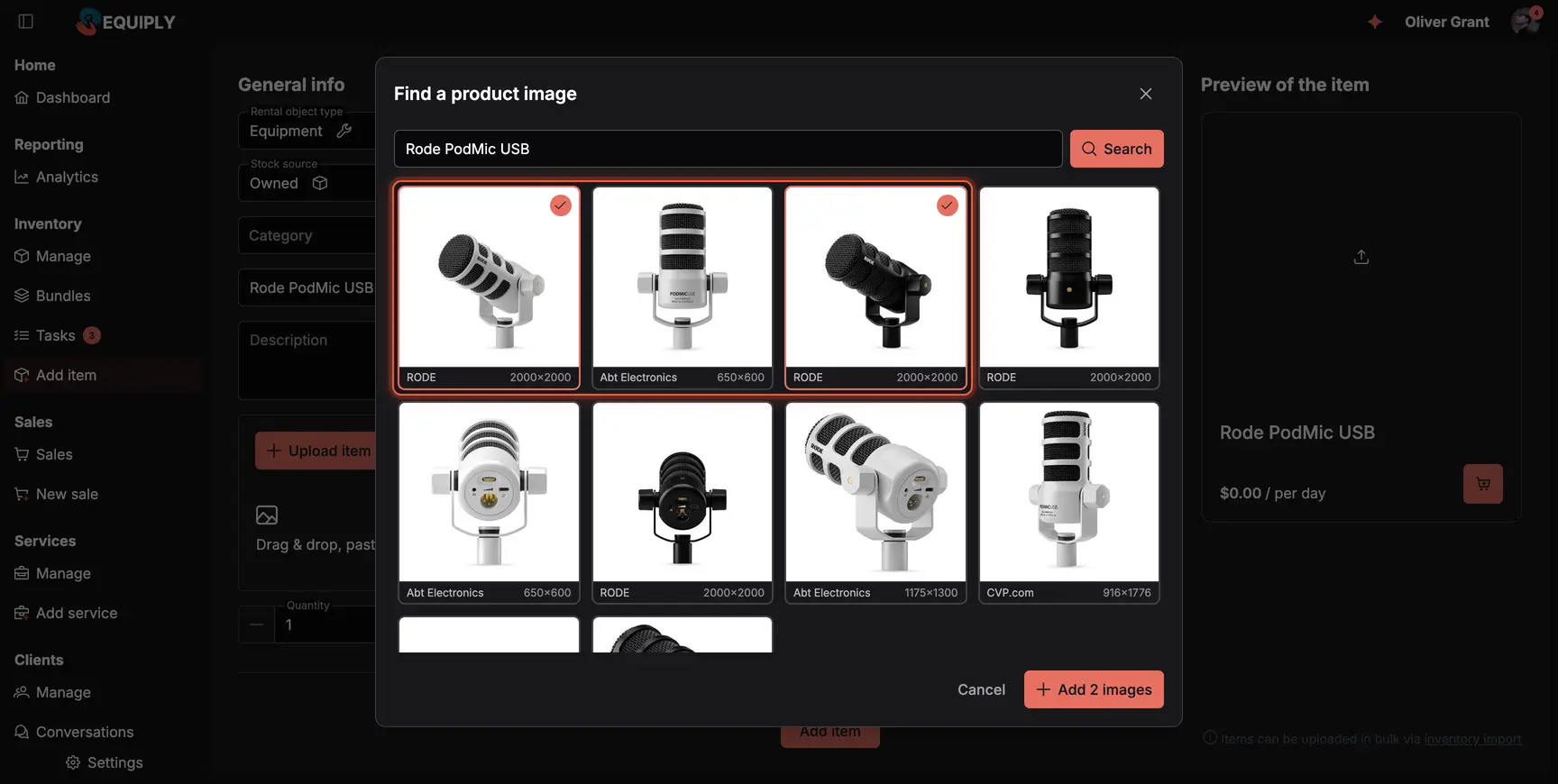Viewport: 1558px width, 784px height.
Task: Cancel the product image dialog
Action: (x=981, y=689)
